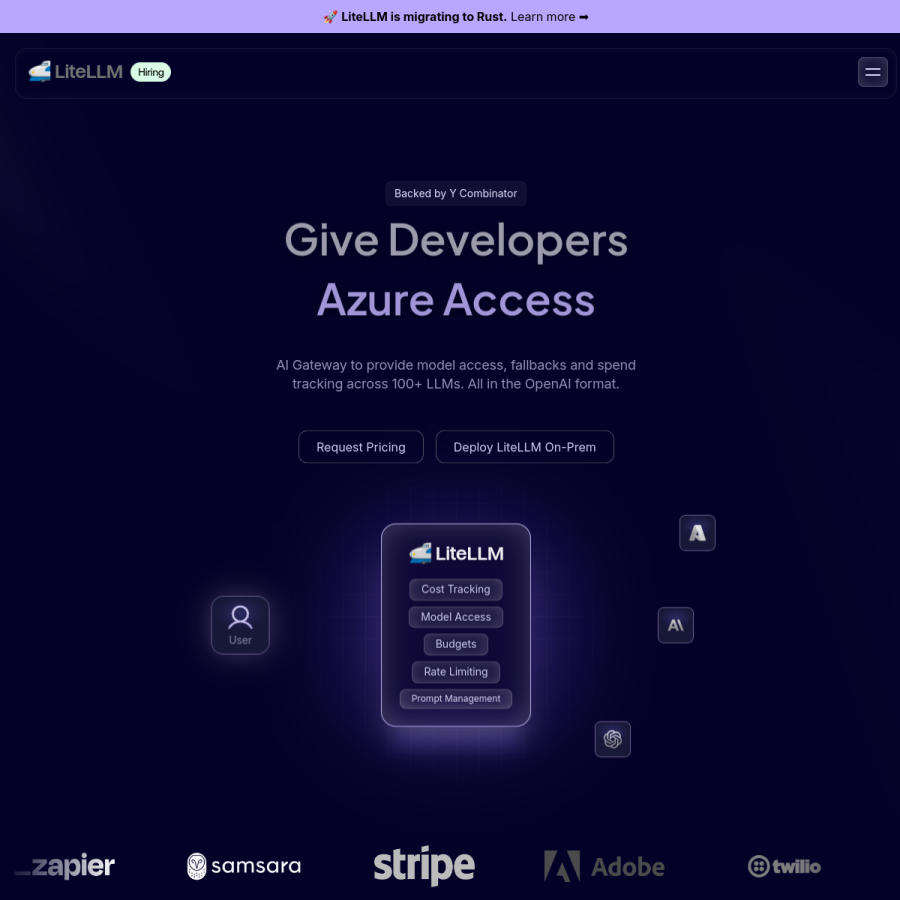Select the Model Access pill
Image resolution: width=900 pixels, height=900 pixels.
[455, 616]
